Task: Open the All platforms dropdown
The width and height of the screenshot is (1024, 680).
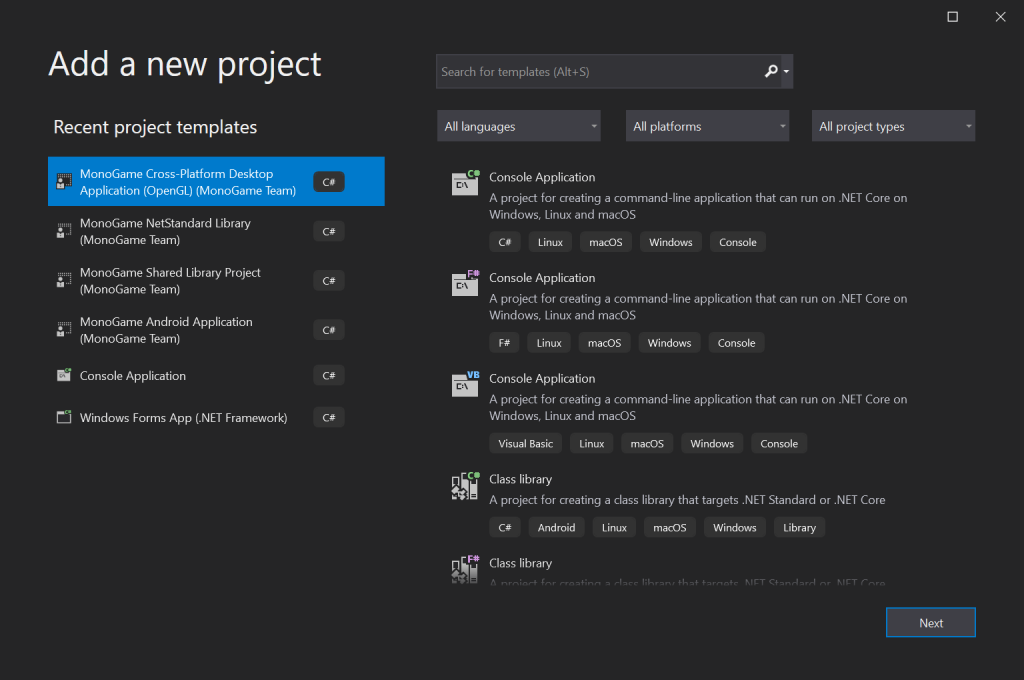Action: click(x=707, y=126)
